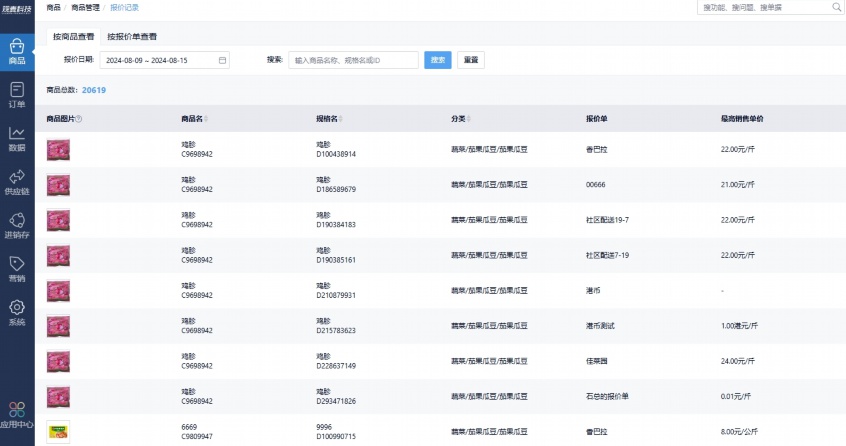Open the 商品 sidebar module
This screenshot has height=446, width=846.
pyautogui.click(x=17, y=52)
